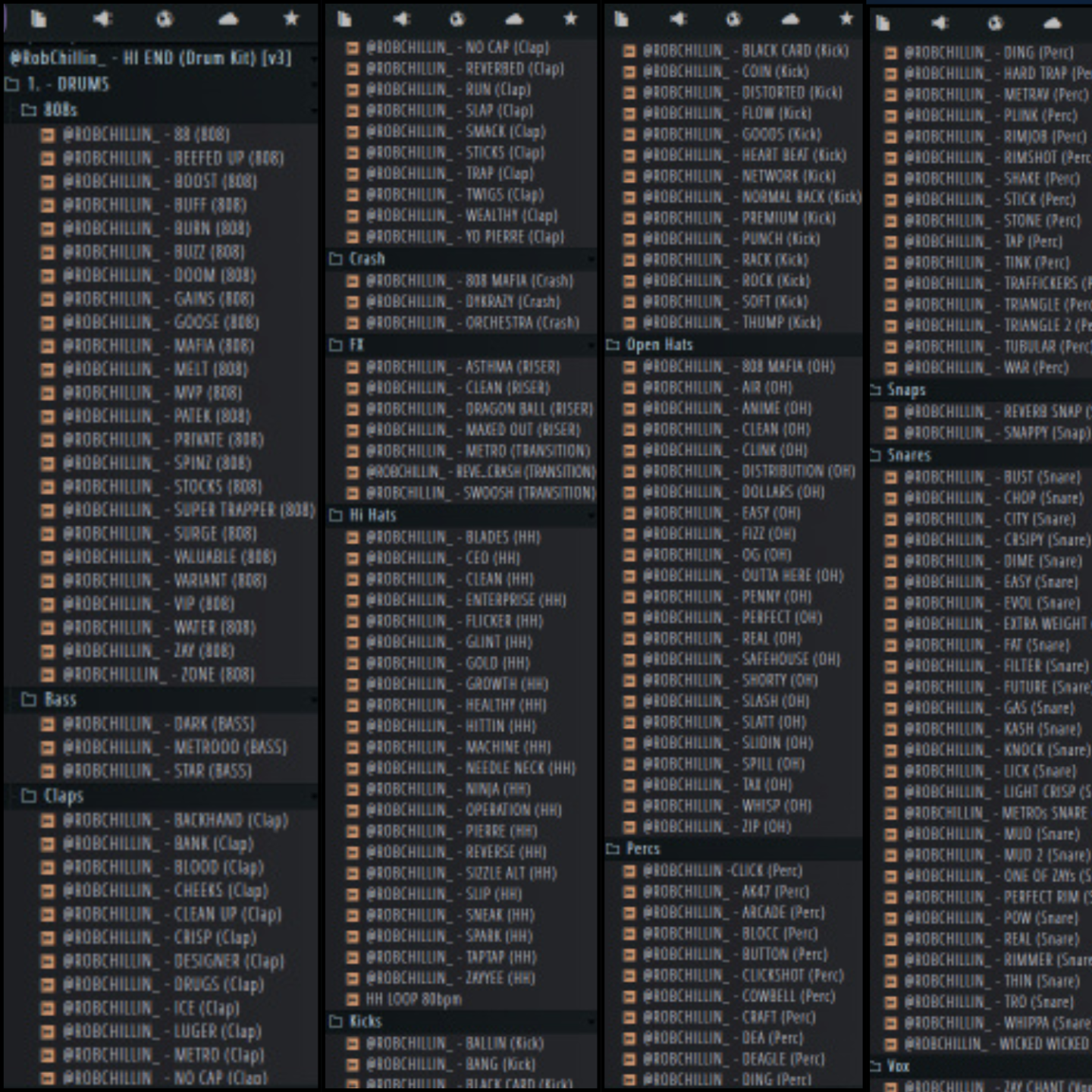The width and height of the screenshot is (1092, 1092).
Task: Click the cloud icon above the Snaps folder panel
Action: [x=1052, y=23]
